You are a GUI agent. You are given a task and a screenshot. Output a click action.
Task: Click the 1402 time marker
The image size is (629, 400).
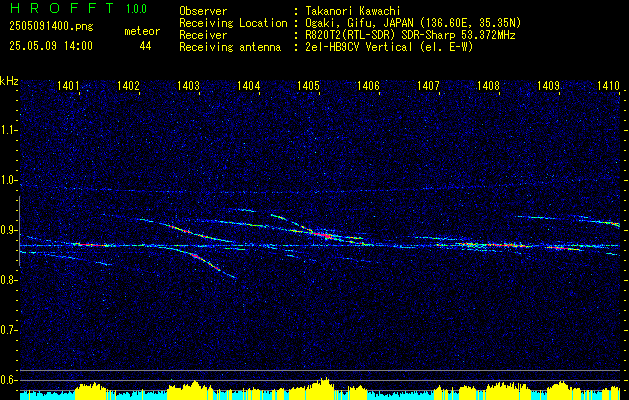(x=128, y=85)
